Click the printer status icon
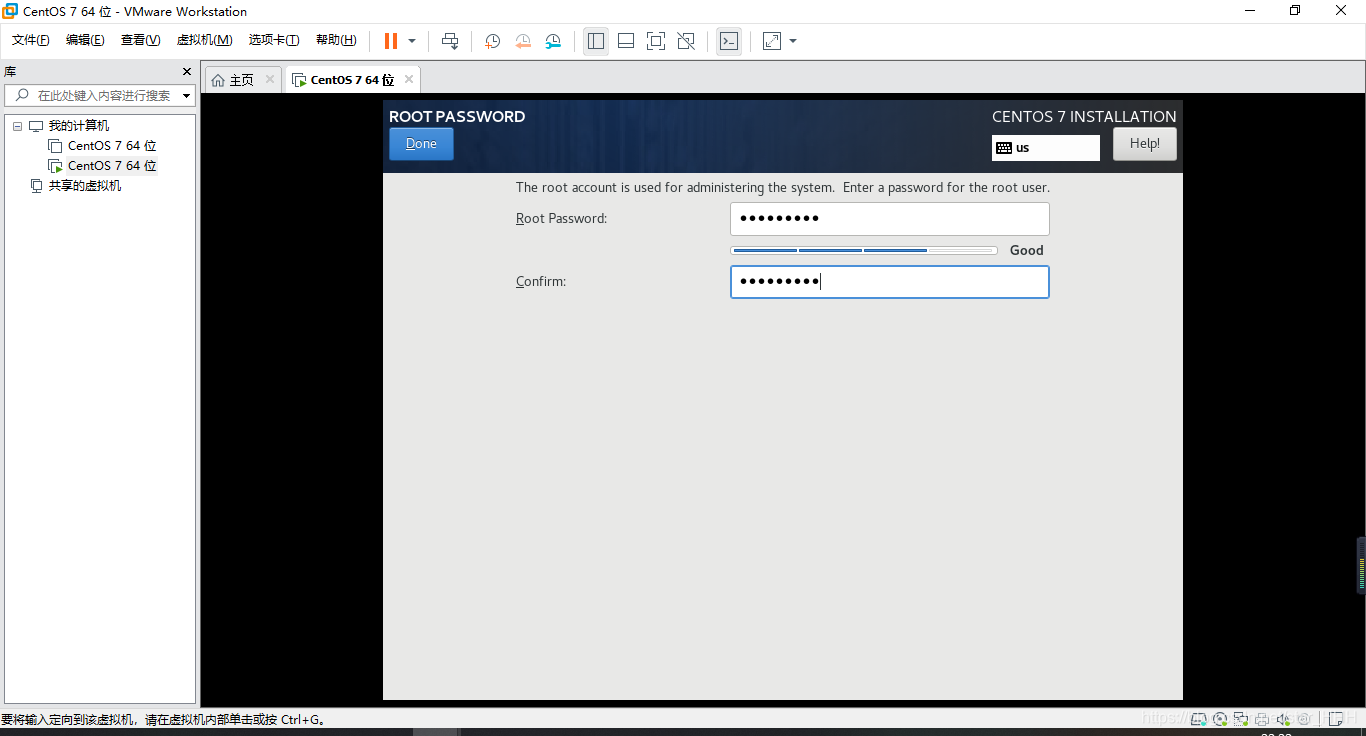Viewport: 1366px width, 736px height. point(1262,718)
